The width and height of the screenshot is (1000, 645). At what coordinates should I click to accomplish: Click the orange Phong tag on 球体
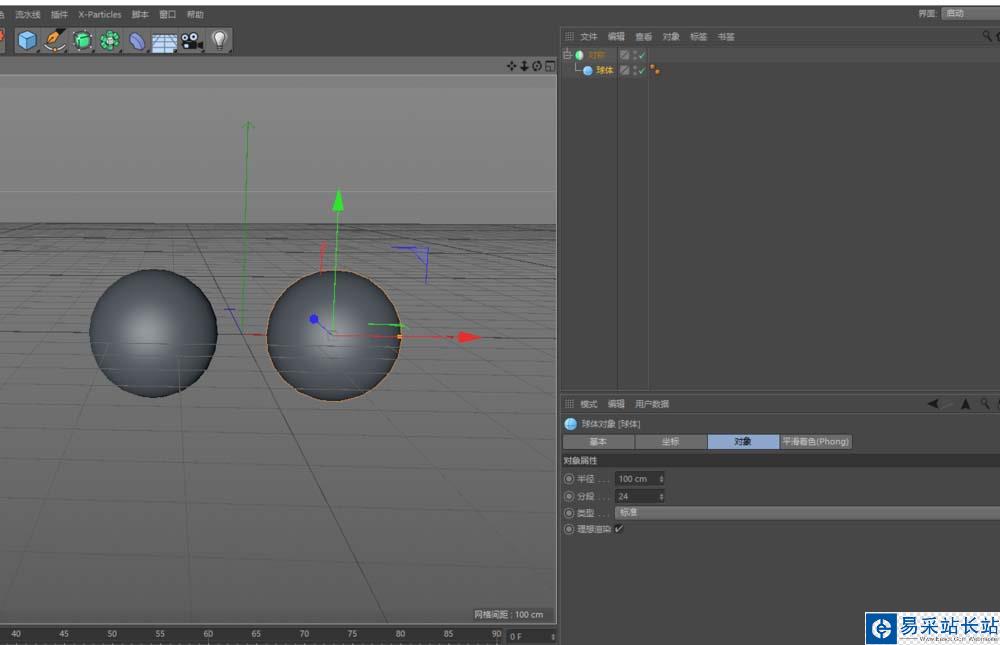[x=655, y=70]
